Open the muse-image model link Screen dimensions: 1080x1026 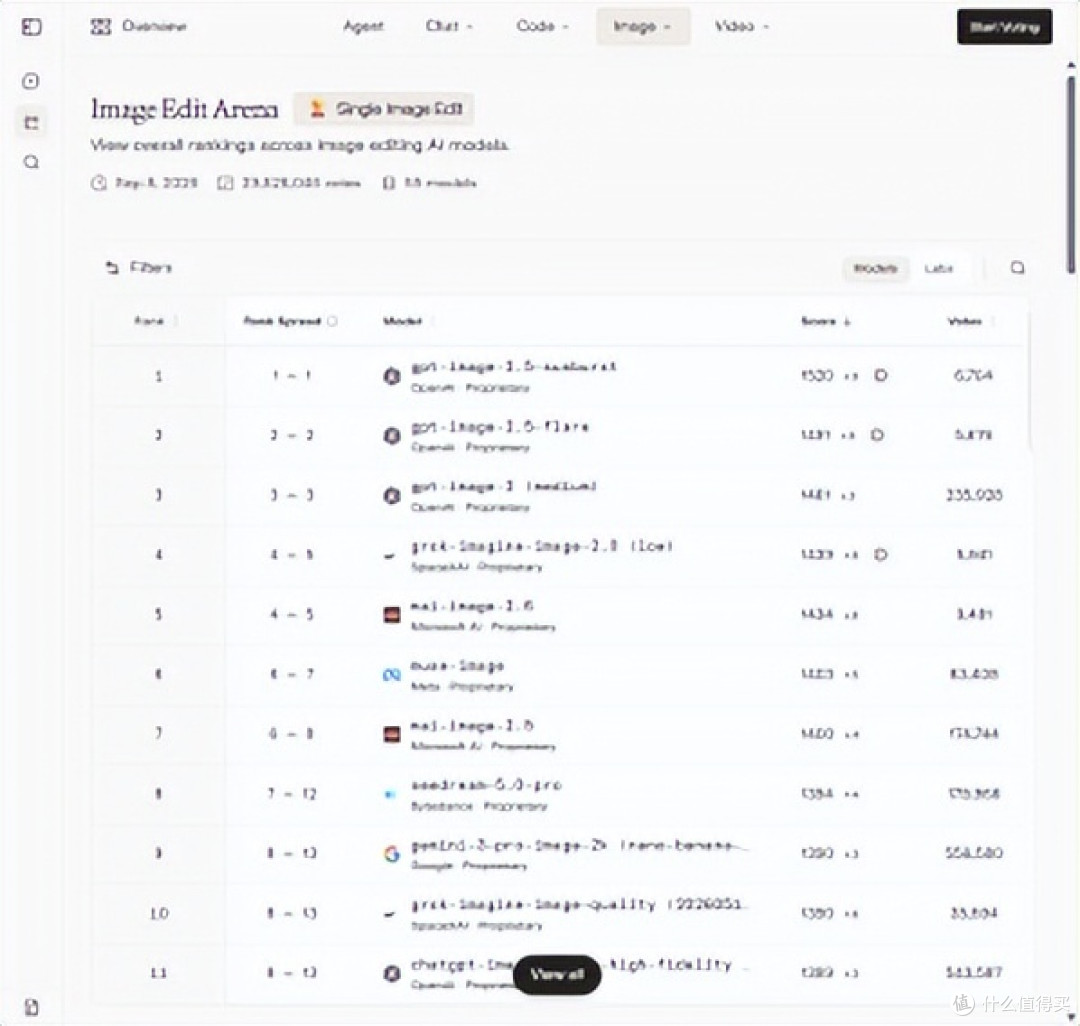pos(457,666)
